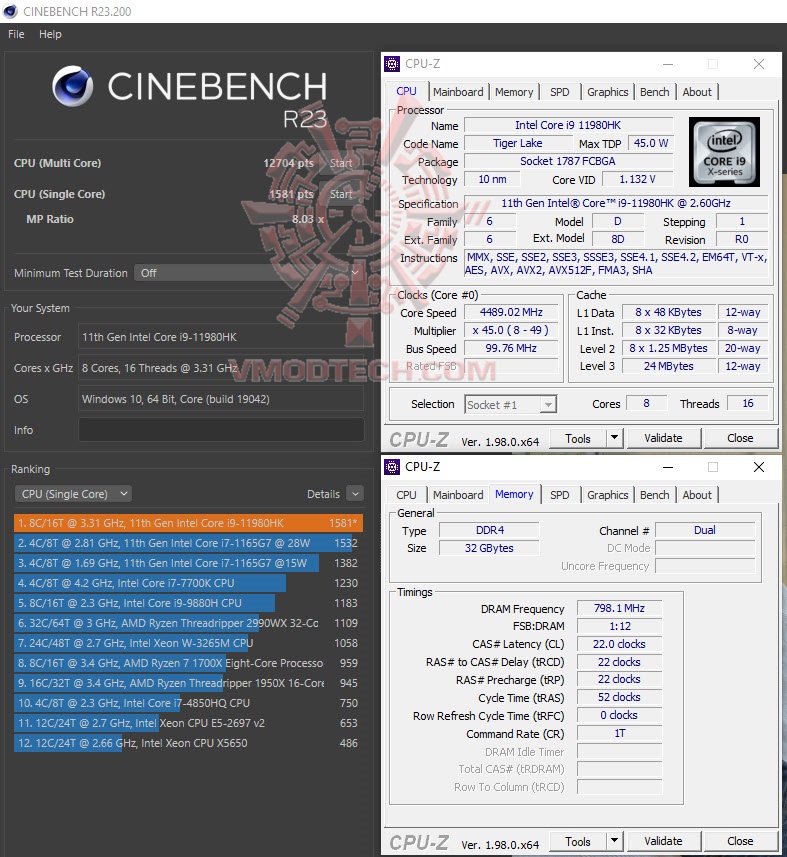Select the Processor field in Your System
This screenshot has height=857, width=787.
[x=221, y=337]
